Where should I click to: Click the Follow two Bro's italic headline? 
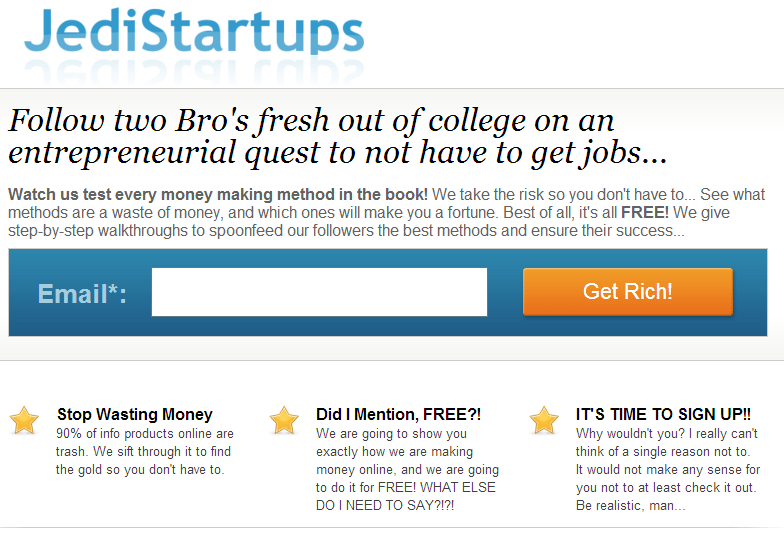pos(338,136)
